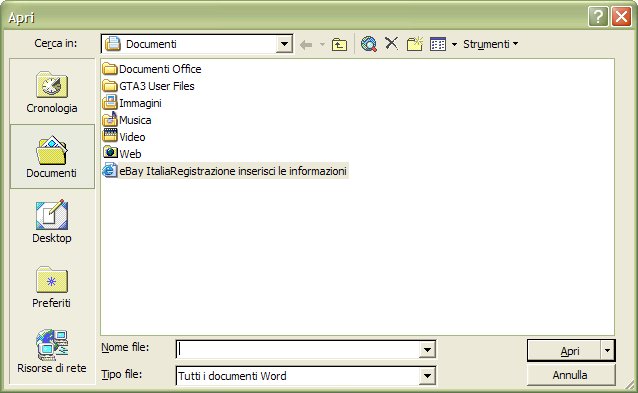Open the Apri button options arrow
This screenshot has height=393, width=638.
(607, 350)
